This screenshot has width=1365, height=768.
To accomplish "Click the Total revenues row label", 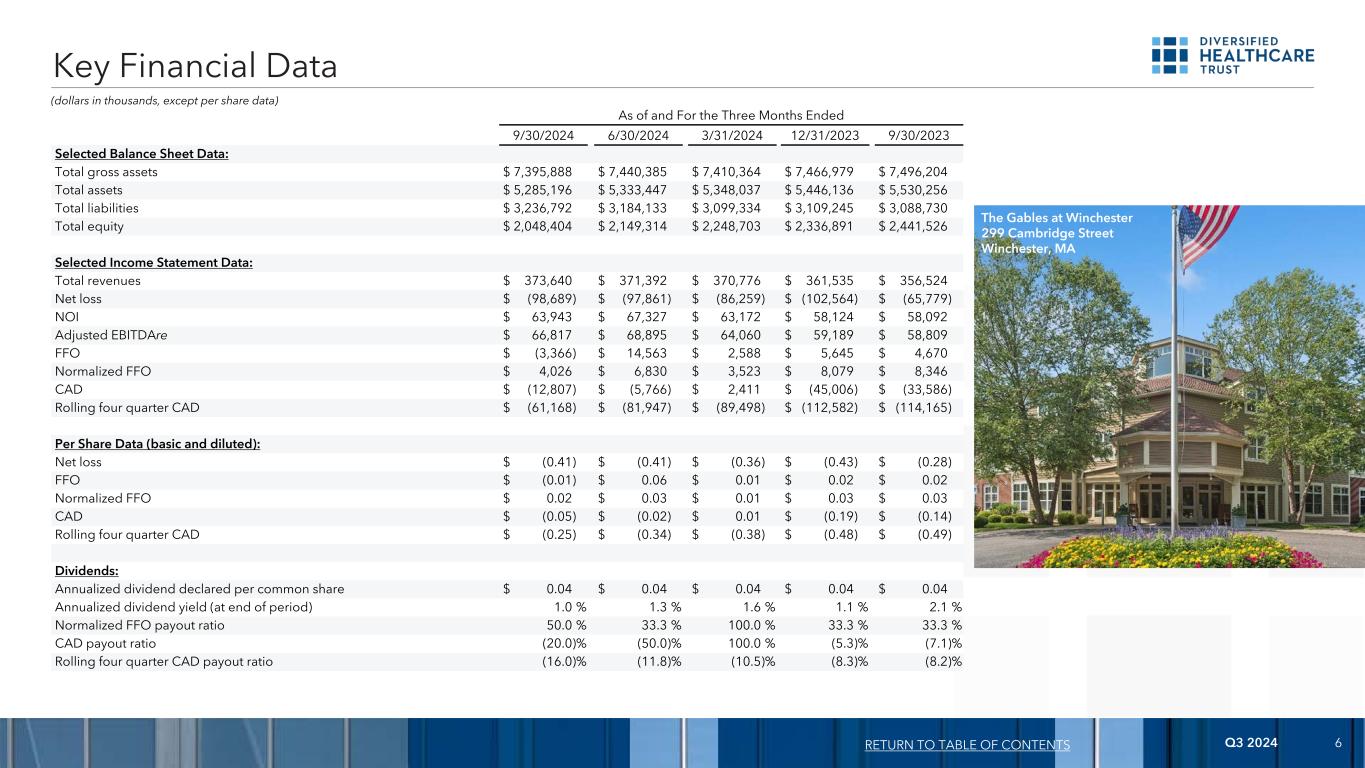I will [x=97, y=281].
